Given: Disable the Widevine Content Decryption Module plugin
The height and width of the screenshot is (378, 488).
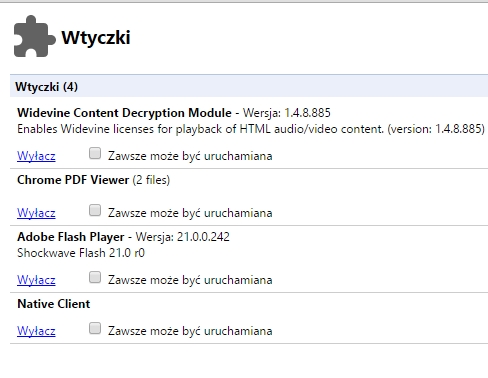Looking at the screenshot, I should pyautogui.click(x=36, y=156).
